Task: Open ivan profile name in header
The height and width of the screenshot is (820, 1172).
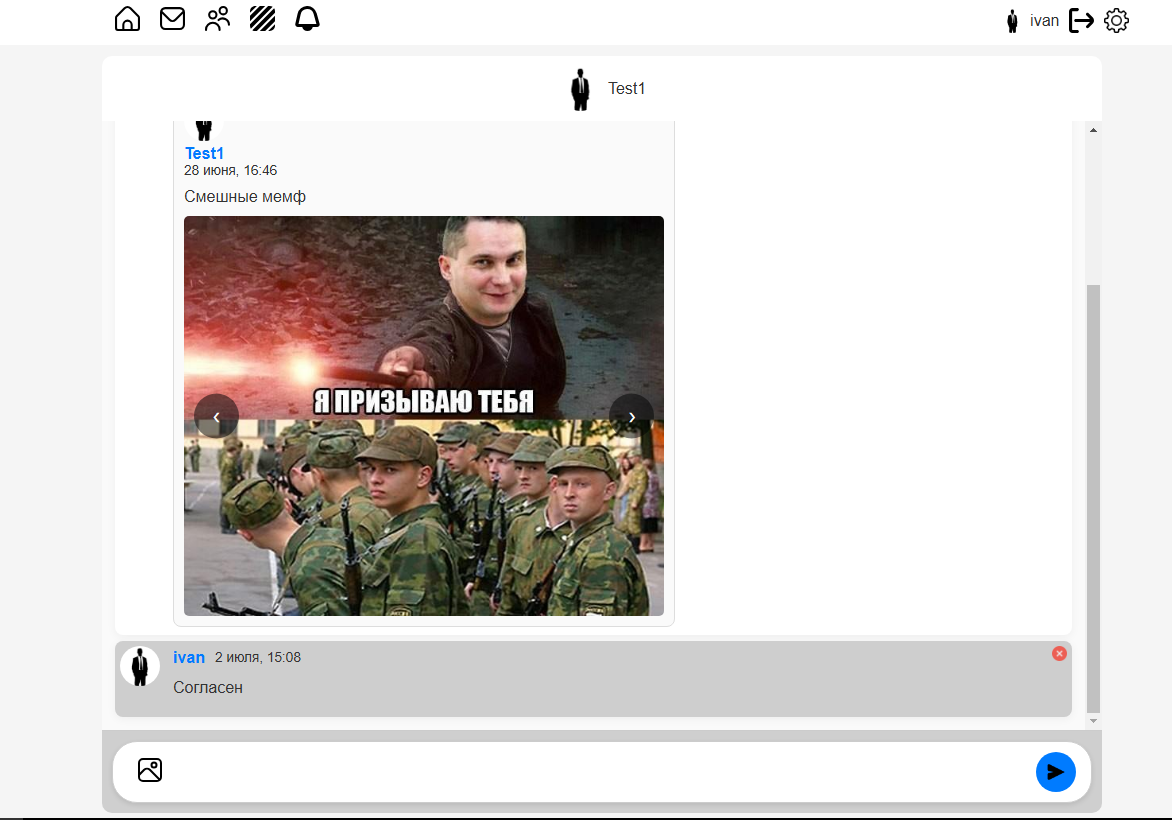Action: pos(1044,21)
